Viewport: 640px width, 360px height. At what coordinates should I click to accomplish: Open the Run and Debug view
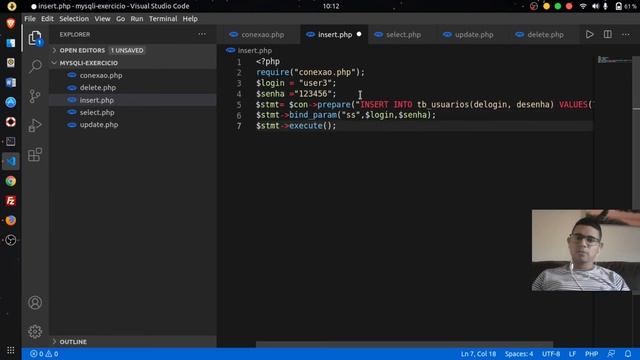coord(35,125)
